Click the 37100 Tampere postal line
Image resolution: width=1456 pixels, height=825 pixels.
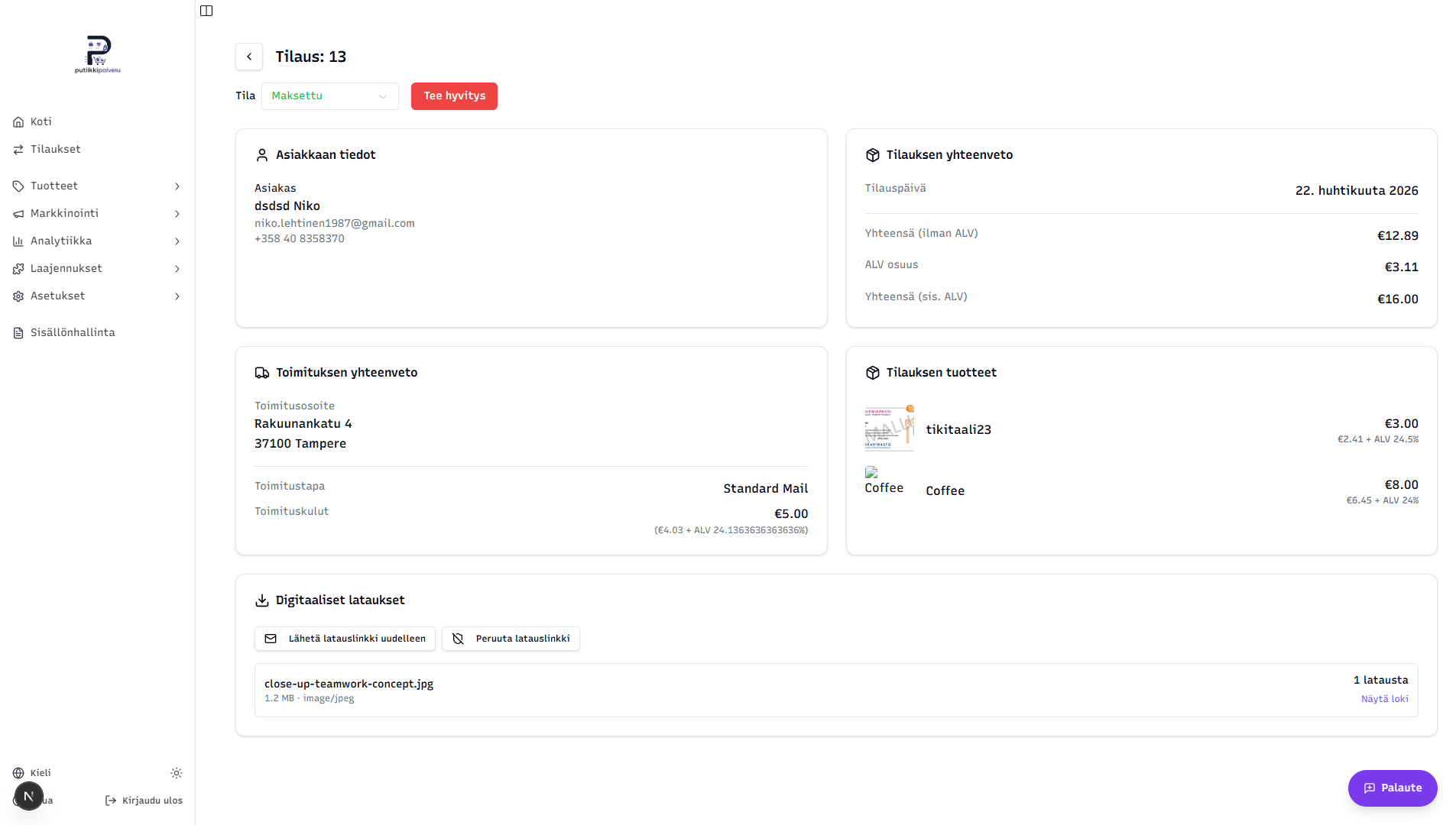click(x=300, y=443)
